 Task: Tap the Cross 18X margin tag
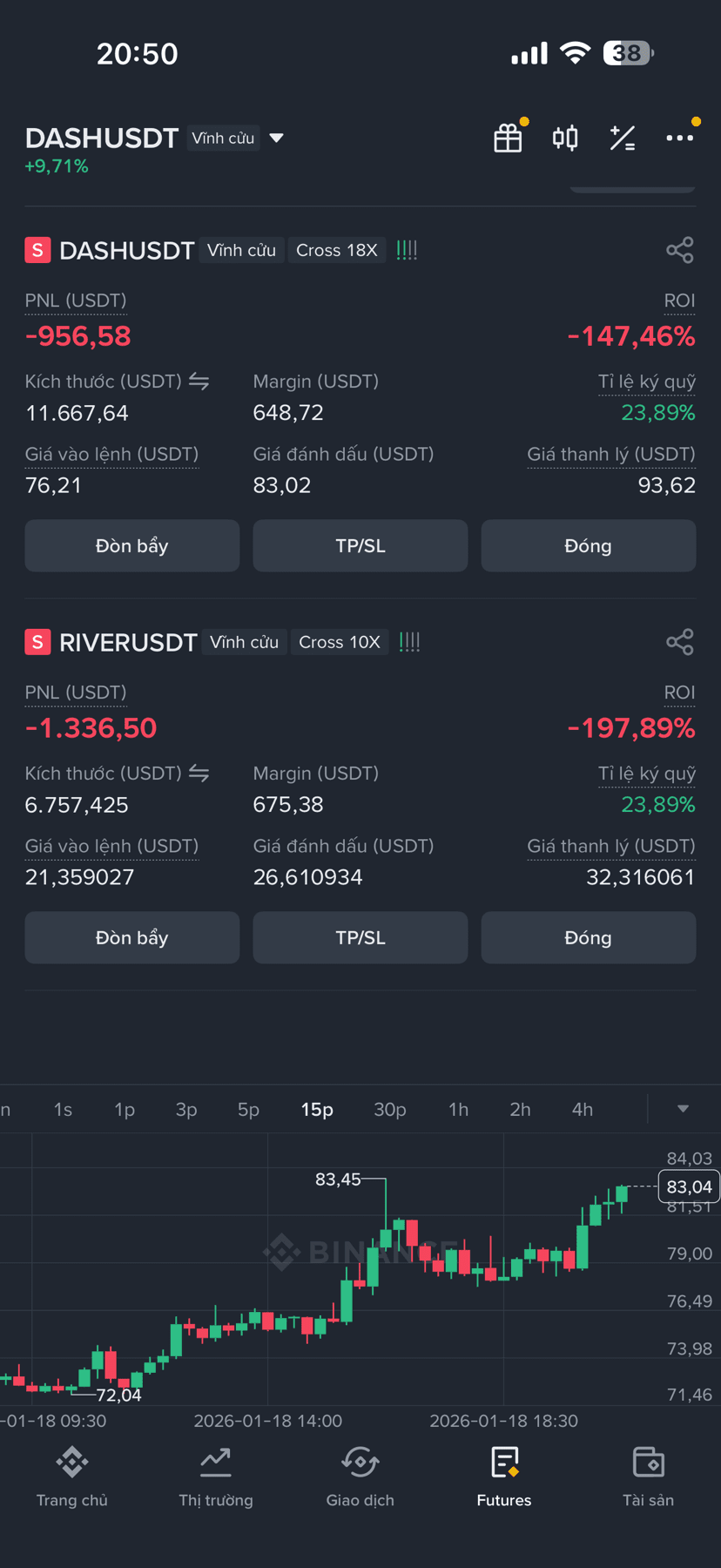tap(337, 250)
